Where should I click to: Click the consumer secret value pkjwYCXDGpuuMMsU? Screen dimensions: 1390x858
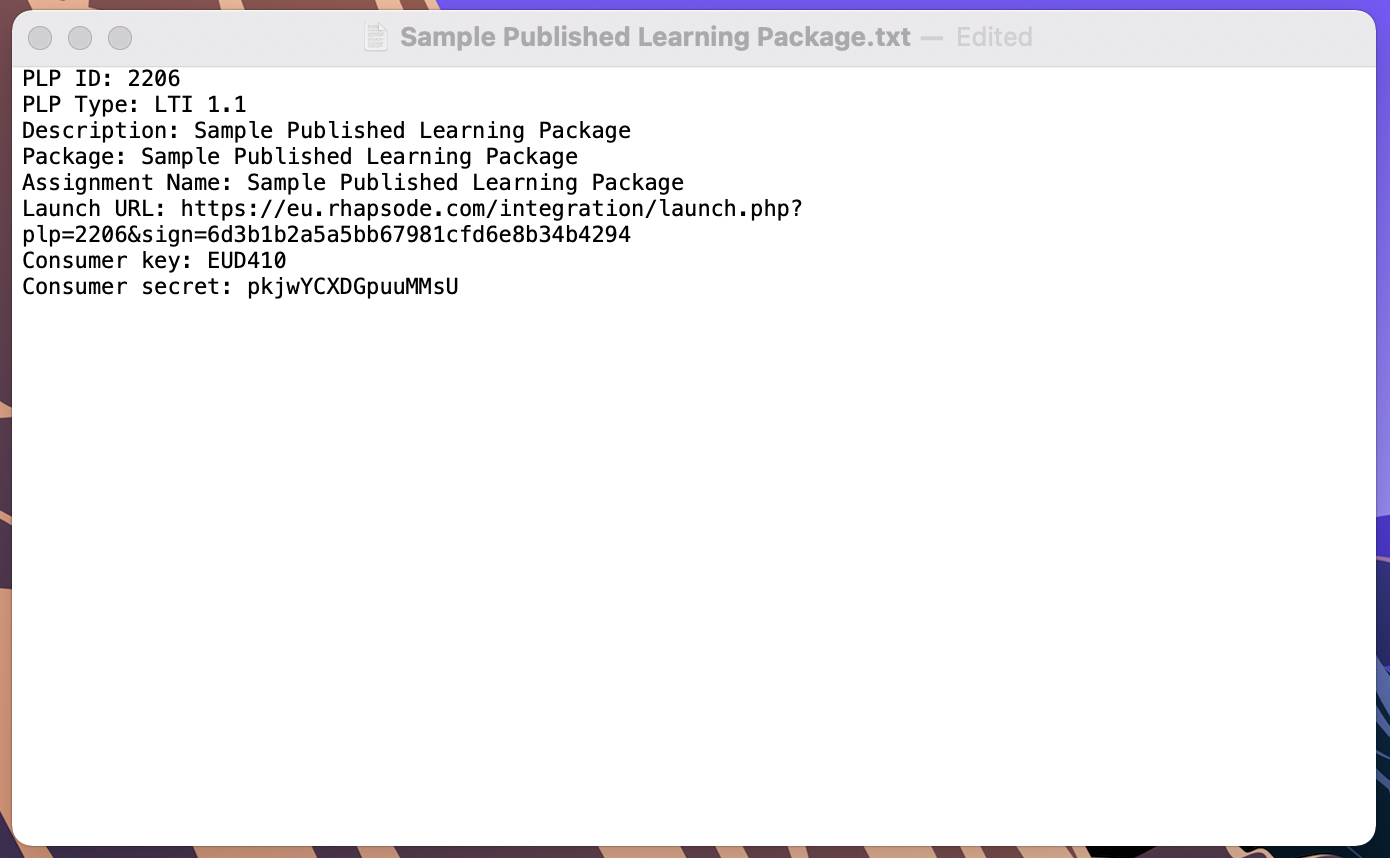coord(353,286)
